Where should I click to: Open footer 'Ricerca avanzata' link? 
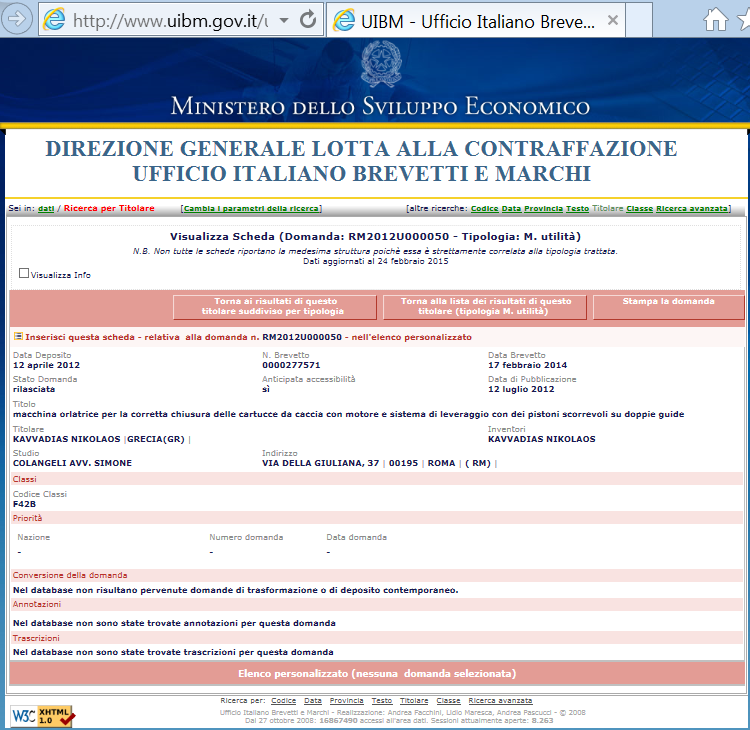click(500, 701)
